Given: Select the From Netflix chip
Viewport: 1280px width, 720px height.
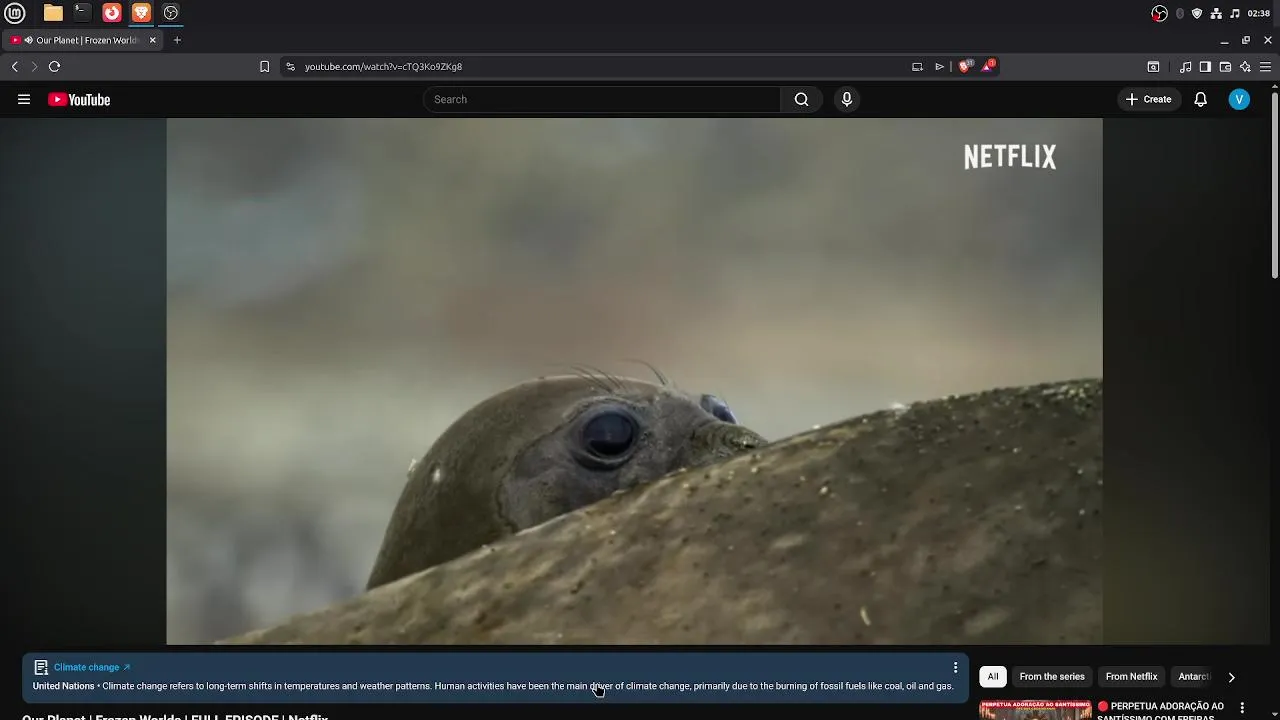Looking at the screenshot, I should [1131, 677].
